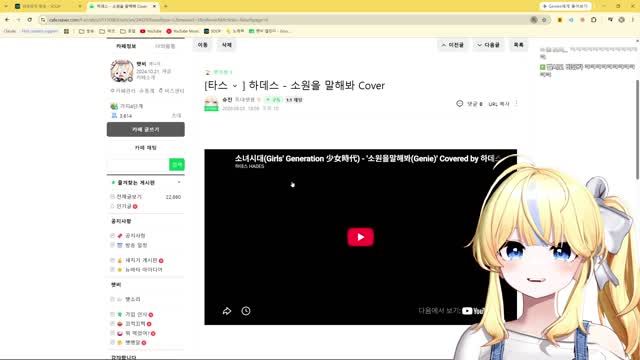
Task: Click the board icon beside 가입 인사
Action: (x=120, y=315)
